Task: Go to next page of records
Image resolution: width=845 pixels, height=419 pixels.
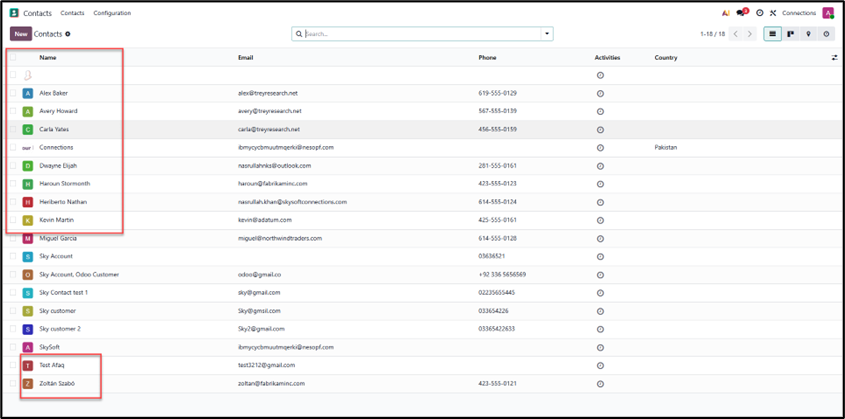Action: [750, 34]
